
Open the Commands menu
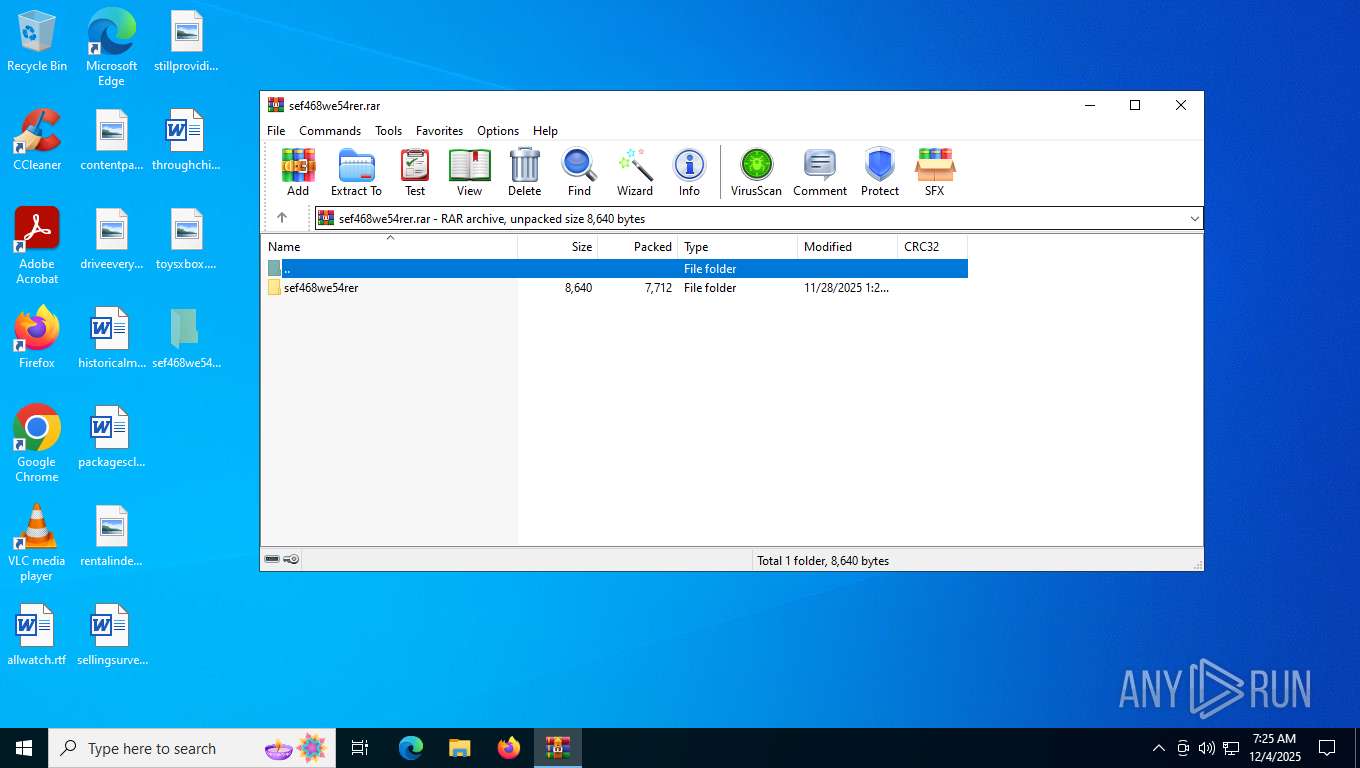point(330,131)
